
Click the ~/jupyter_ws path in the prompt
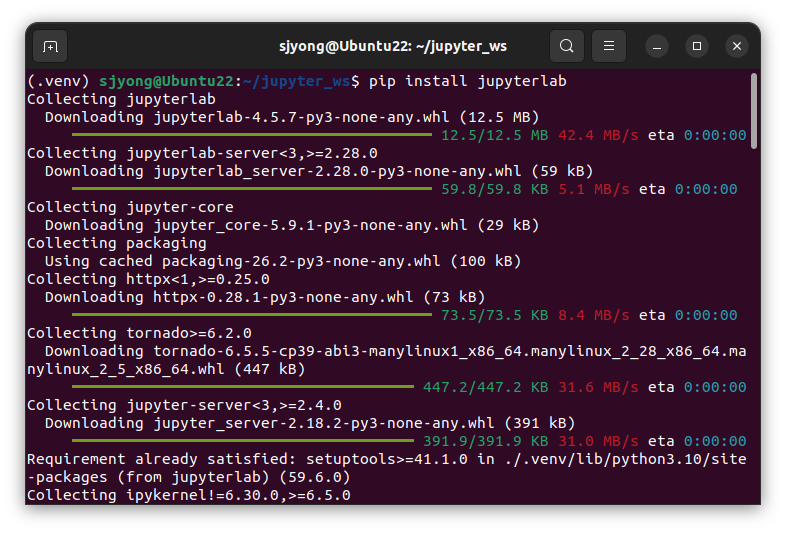tap(297, 81)
